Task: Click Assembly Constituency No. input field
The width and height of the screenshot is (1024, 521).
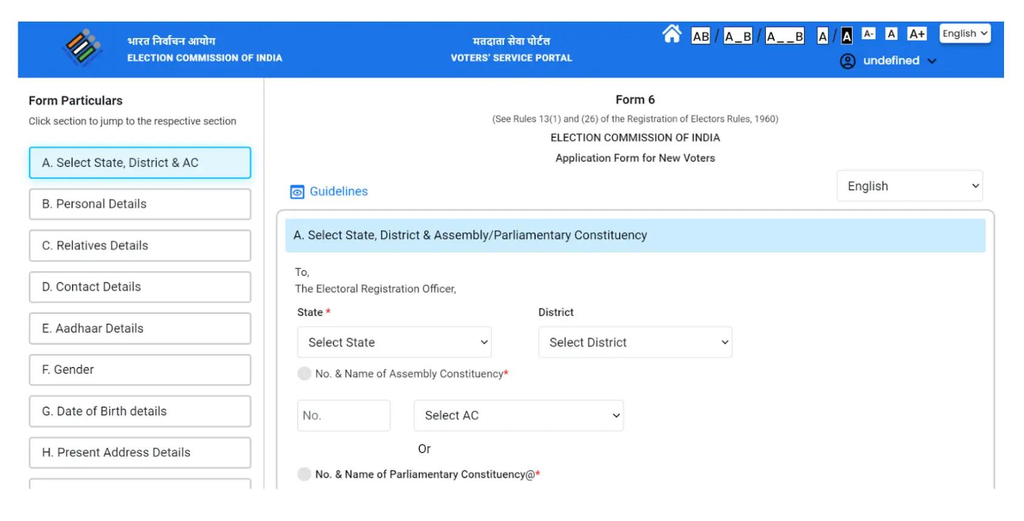Action: 344,415
